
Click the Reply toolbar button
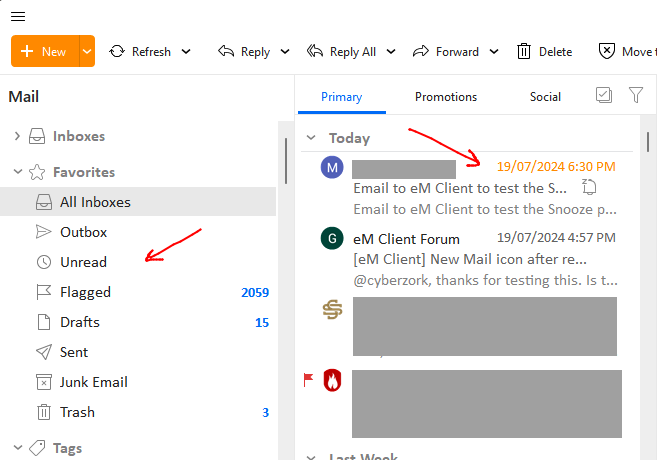243,52
